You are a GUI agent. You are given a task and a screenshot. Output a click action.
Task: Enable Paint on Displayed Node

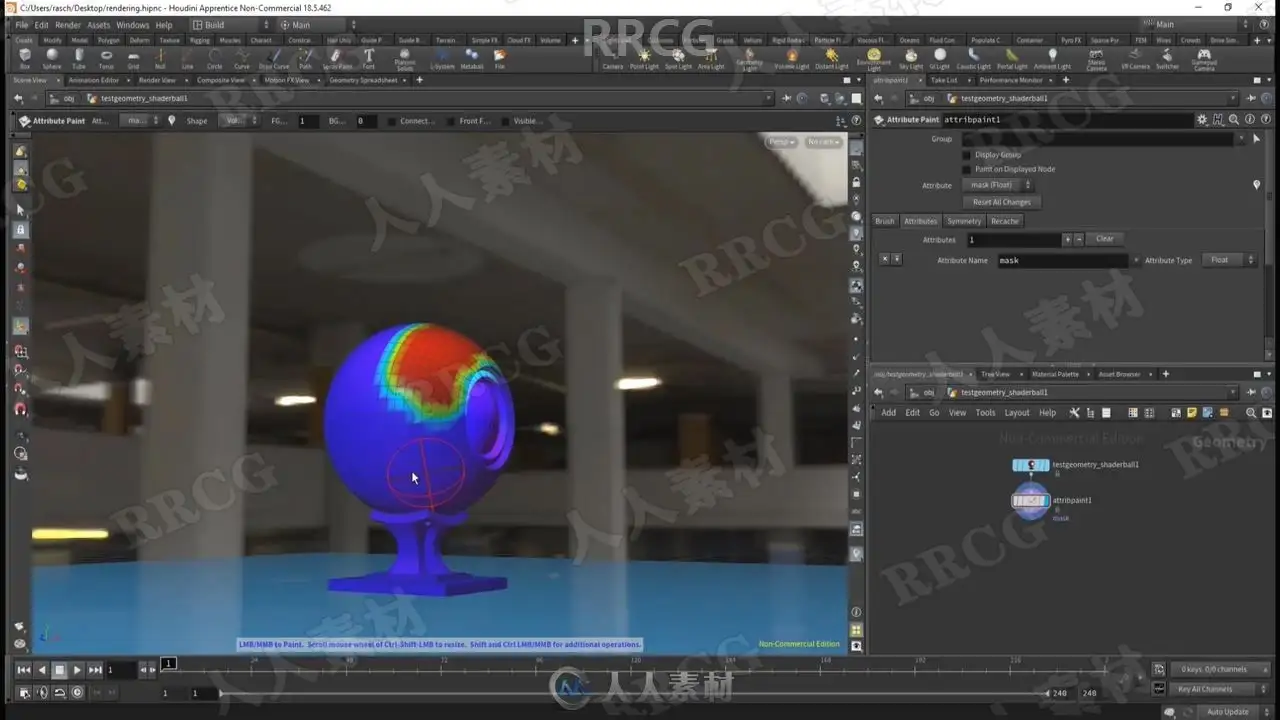(x=966, y=169)
